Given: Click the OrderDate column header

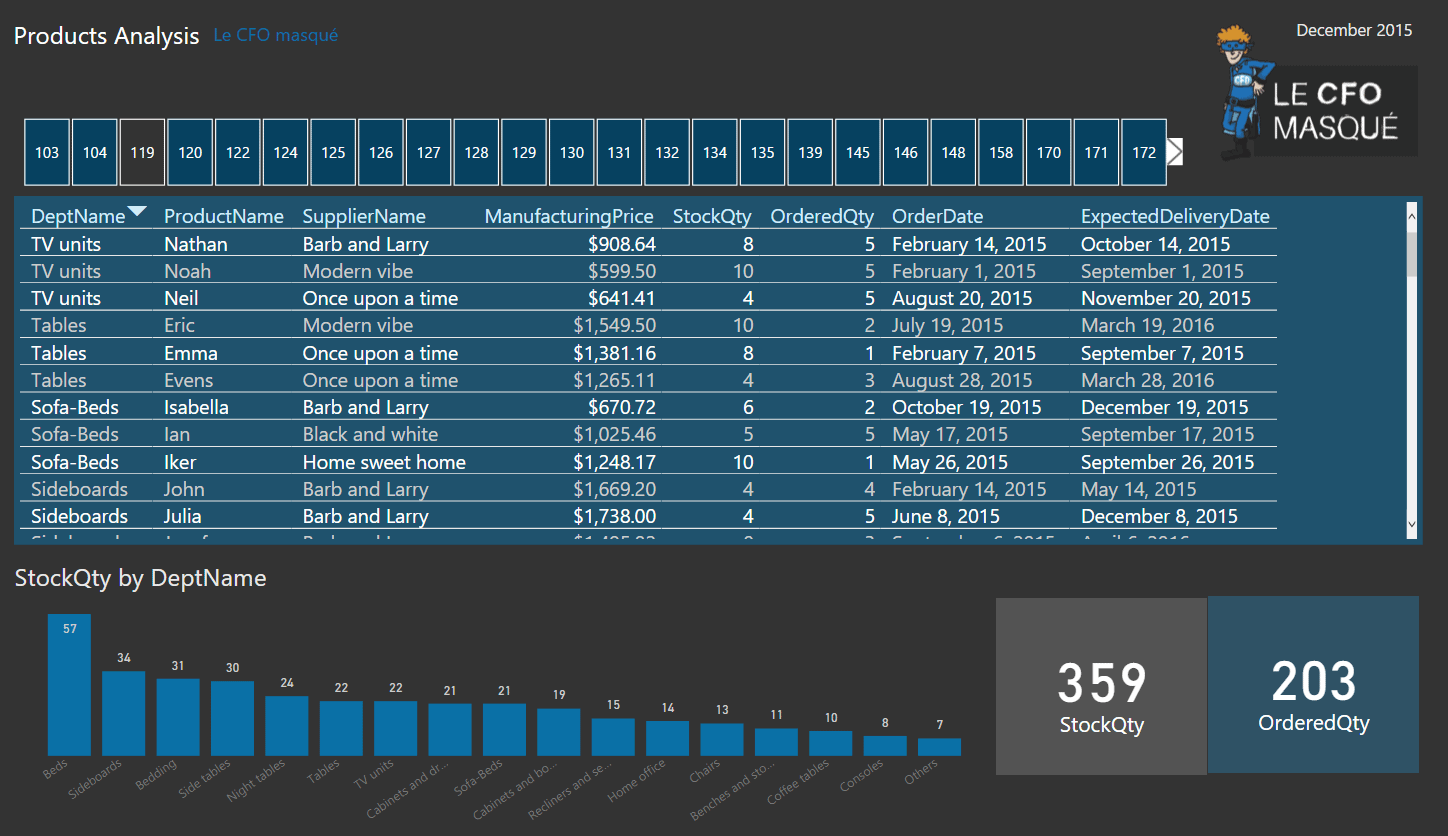Looking at the screenshot, I should pos(937,216).
